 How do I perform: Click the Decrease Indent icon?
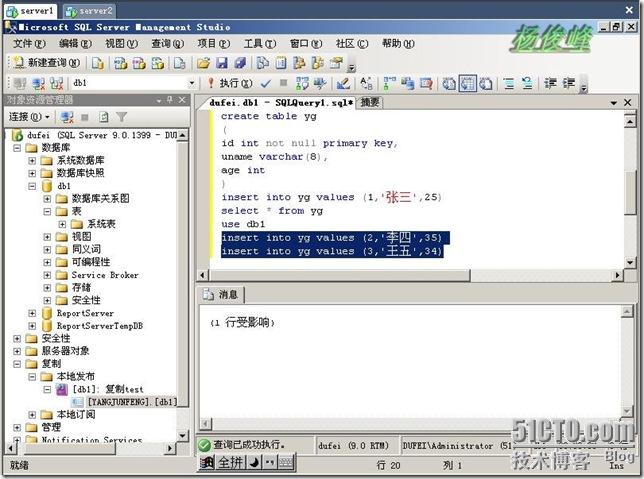point(550,83)
